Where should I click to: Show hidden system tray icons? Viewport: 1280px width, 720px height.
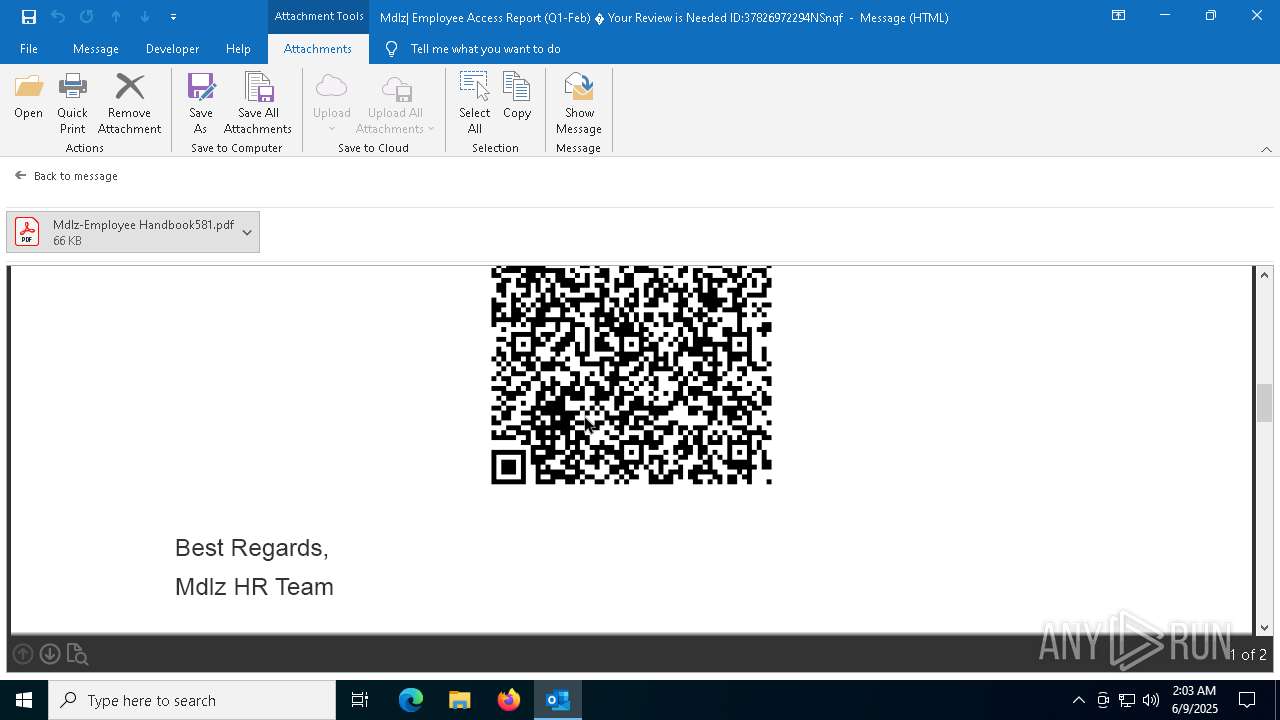coord(1079,700)
